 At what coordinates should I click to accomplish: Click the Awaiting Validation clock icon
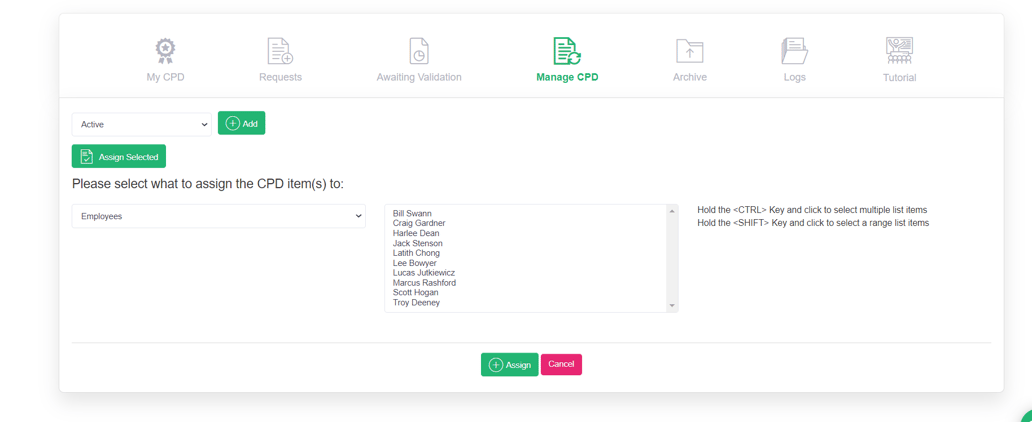(419, 50)
